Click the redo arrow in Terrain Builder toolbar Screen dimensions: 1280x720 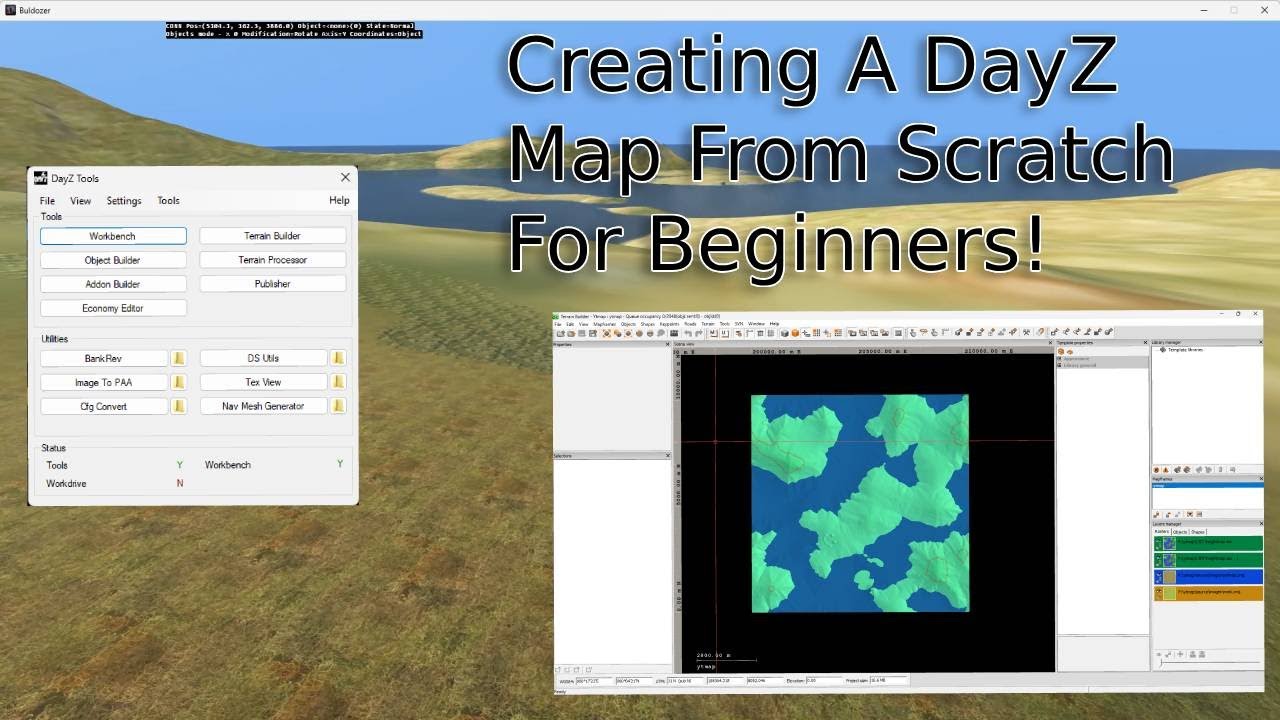699,333
